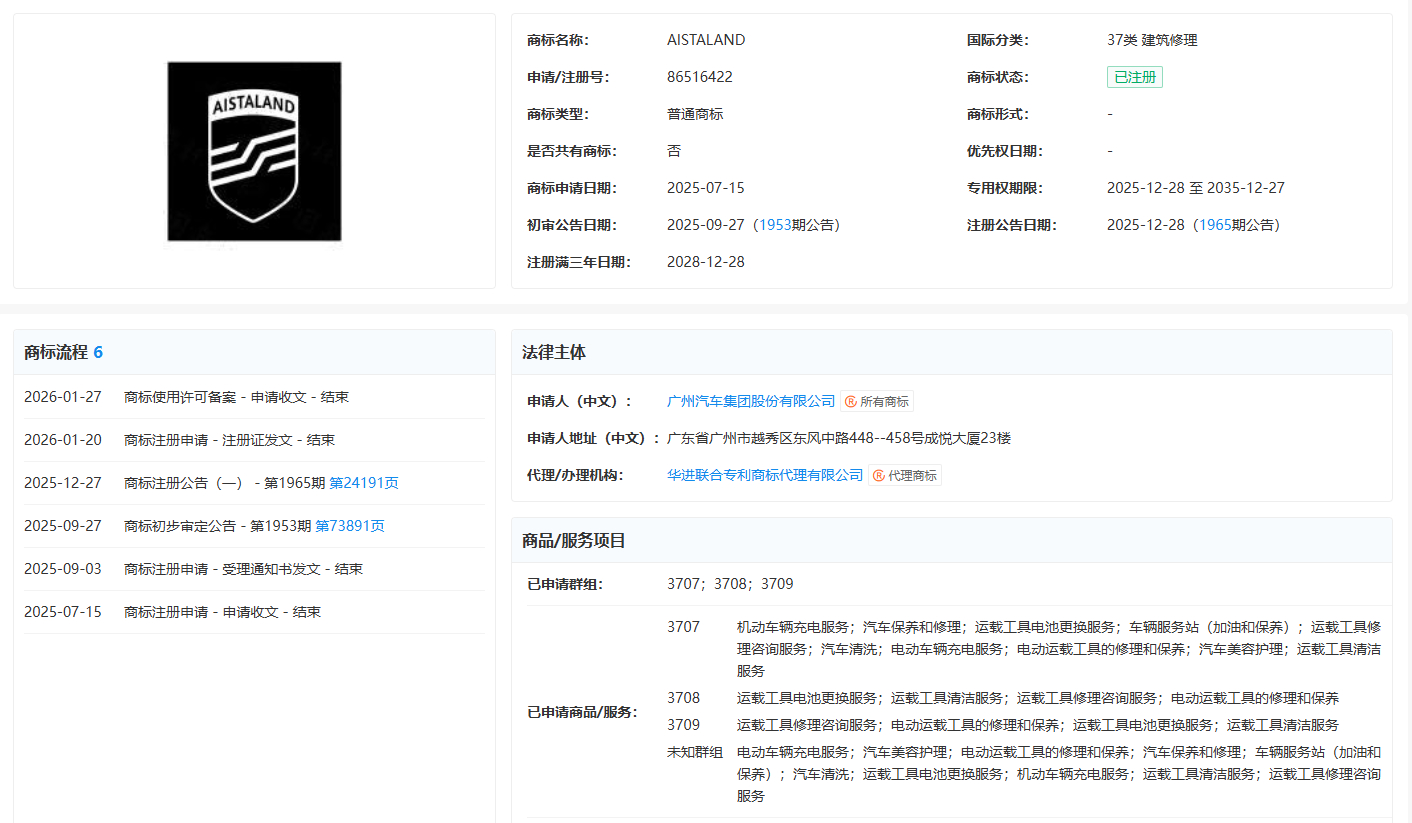
Task: Click 第24191页 page link in 商标流程
Action: [x=363, y=482]
